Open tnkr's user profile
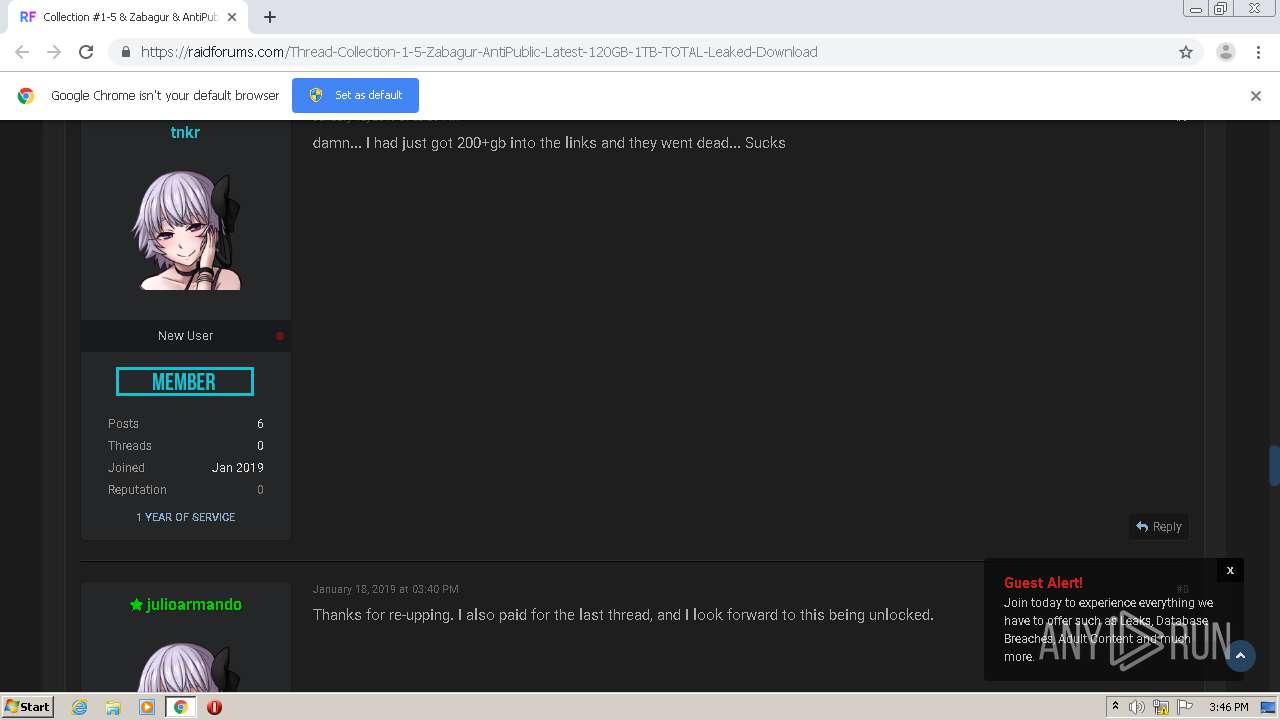The image size is (1280, 720). point(185,132)
